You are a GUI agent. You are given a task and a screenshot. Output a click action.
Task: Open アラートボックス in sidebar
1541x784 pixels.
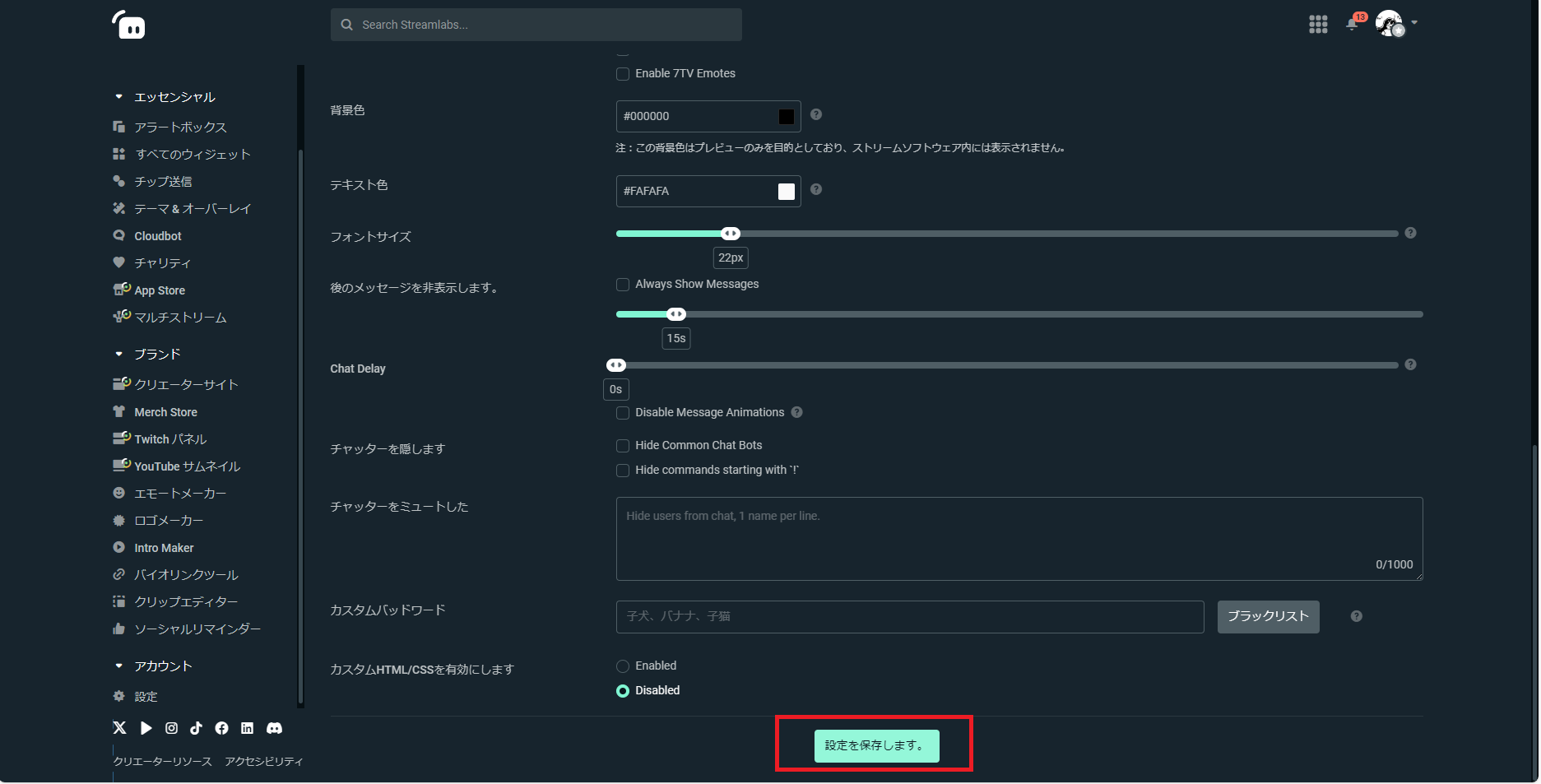click(169, 127)
